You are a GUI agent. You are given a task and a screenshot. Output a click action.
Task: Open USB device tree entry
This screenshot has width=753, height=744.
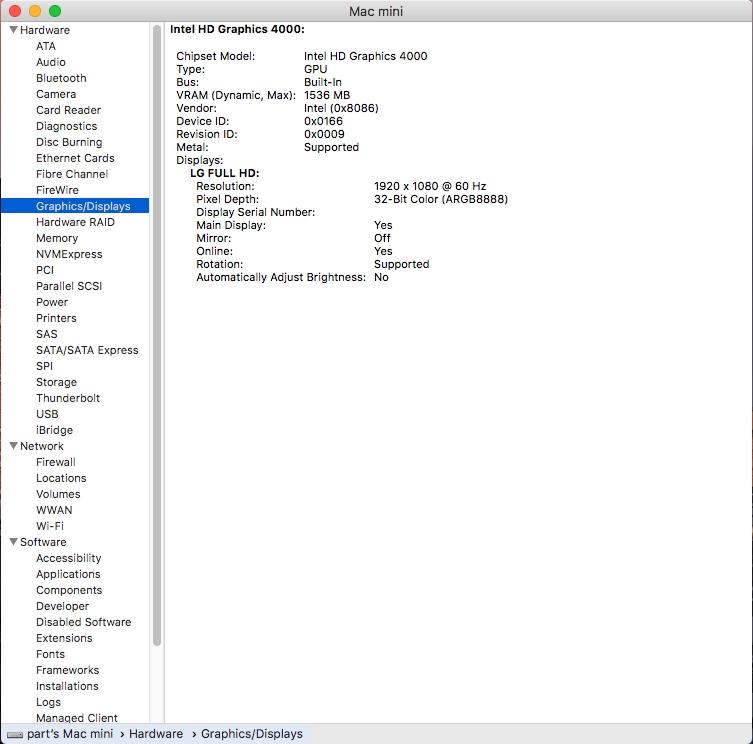click(47, 414)
